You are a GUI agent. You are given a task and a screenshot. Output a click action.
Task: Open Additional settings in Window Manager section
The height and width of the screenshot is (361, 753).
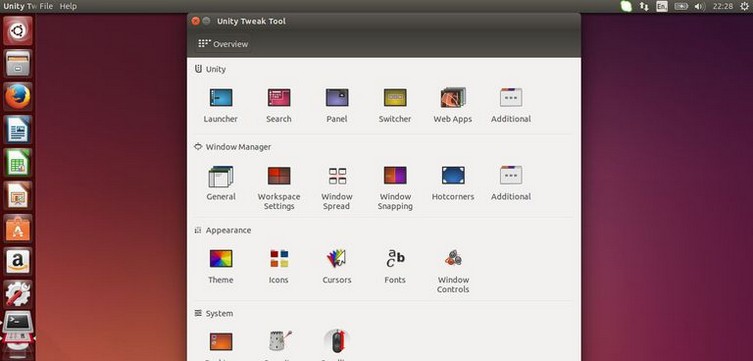tap(511, 176)
